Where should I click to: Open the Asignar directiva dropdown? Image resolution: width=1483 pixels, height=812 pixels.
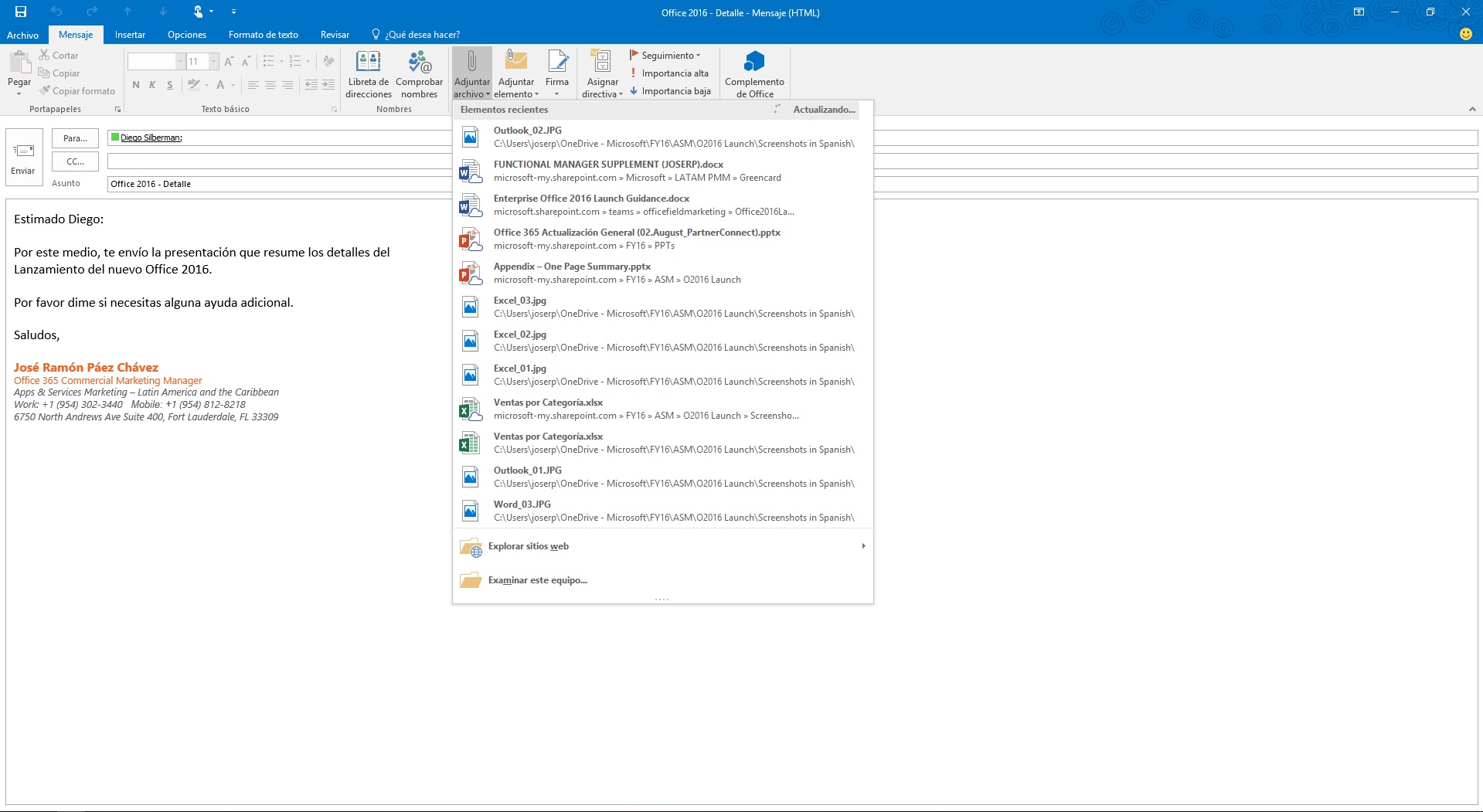pos(602,74)
